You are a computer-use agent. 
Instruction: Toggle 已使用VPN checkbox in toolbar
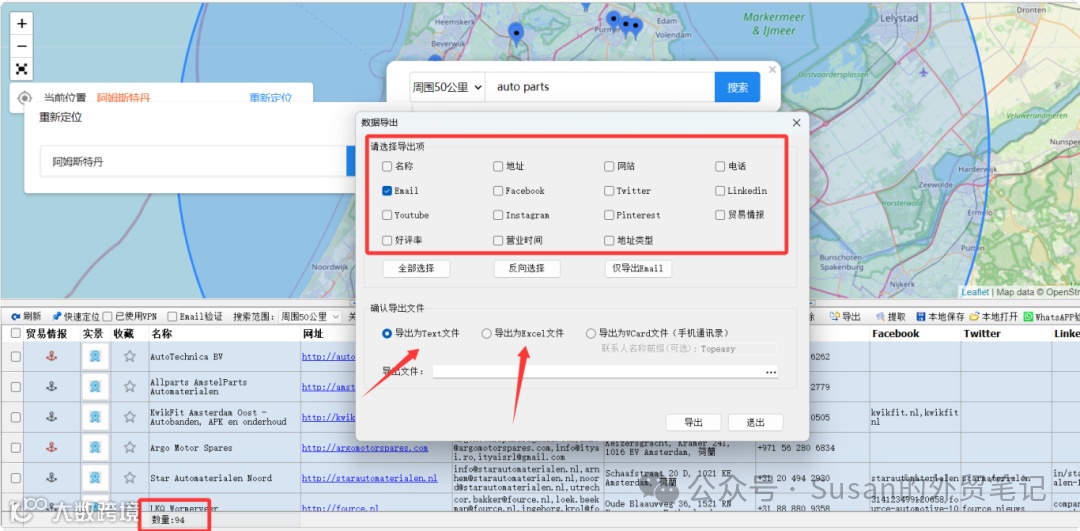pos(107,317)
